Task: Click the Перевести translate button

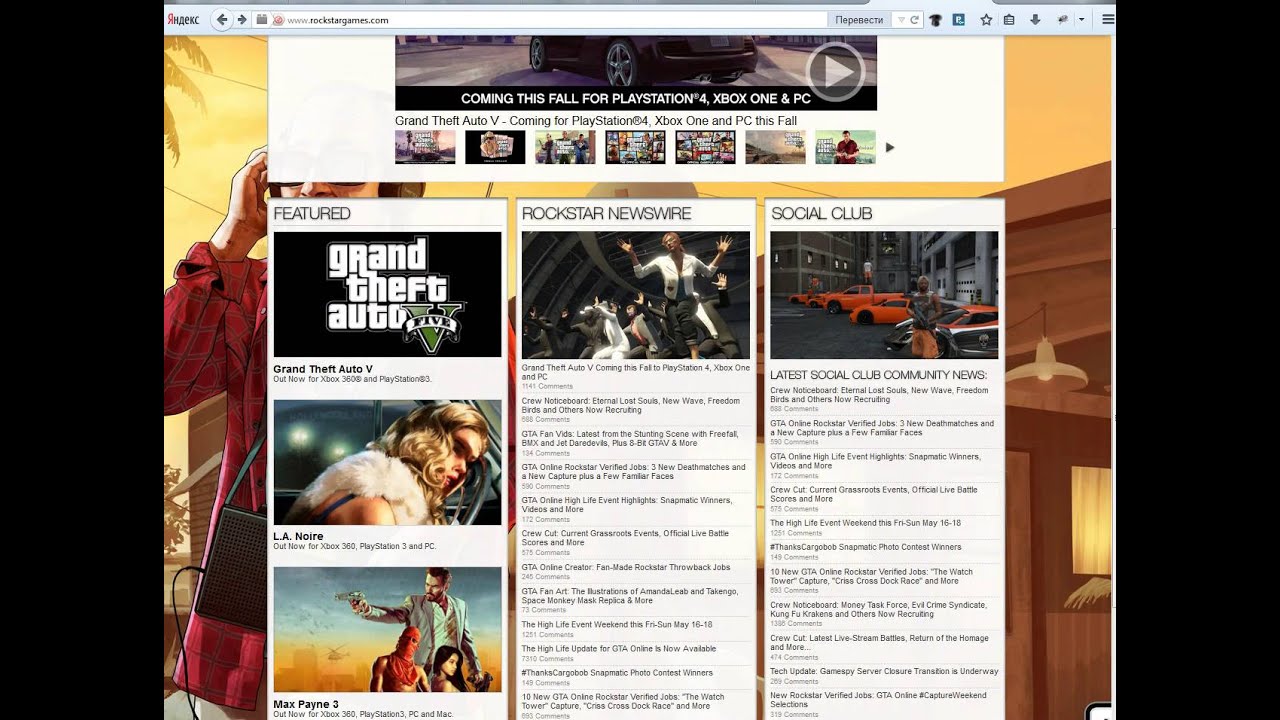Action: pos(859,19)
